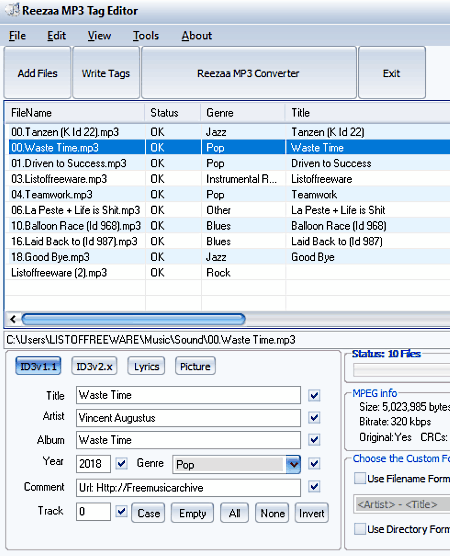Select file 04.Teamwork.mp3
Screen dimensions: 450x556
tap(52, 195)
